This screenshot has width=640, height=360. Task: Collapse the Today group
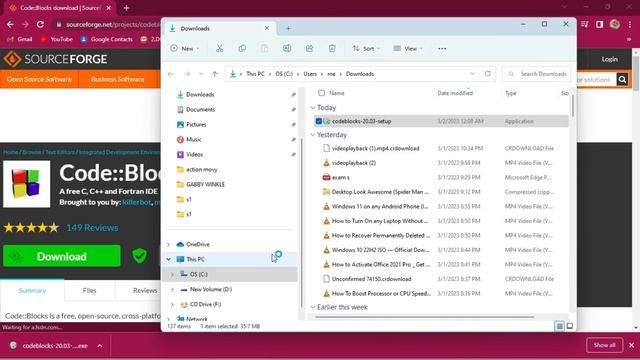point(313,108)
